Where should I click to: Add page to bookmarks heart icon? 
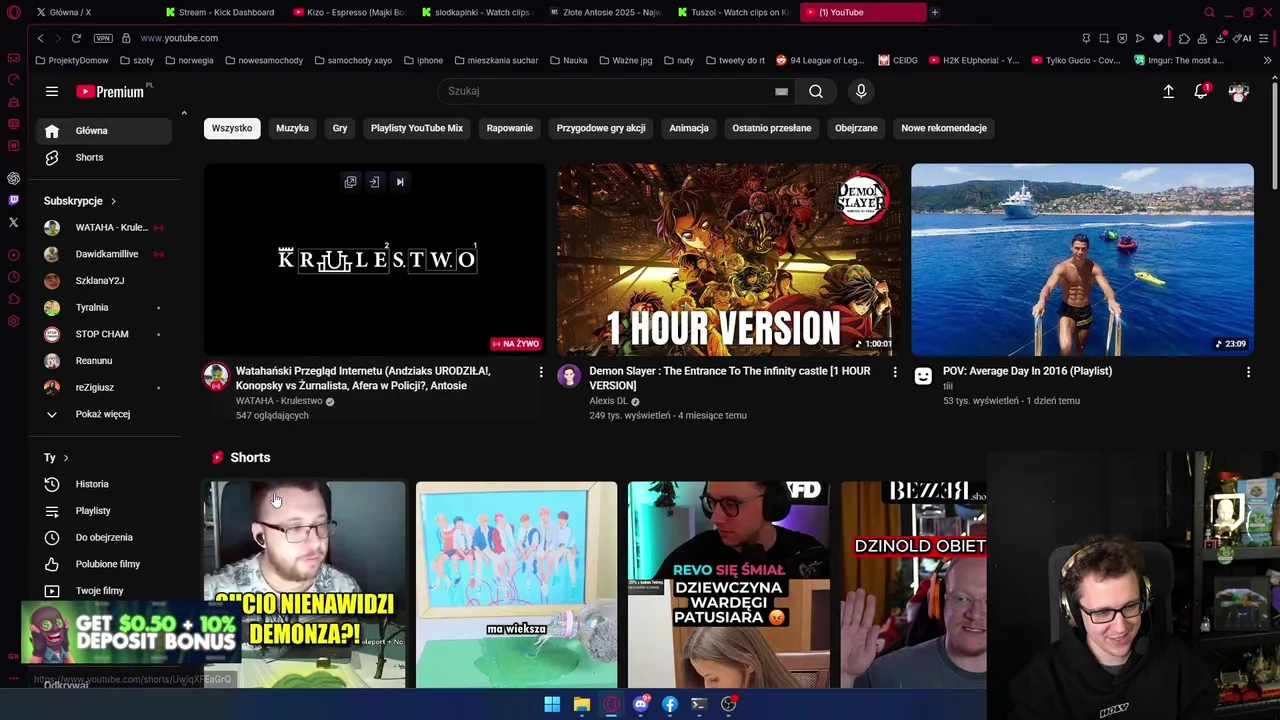pos(1158,38)
